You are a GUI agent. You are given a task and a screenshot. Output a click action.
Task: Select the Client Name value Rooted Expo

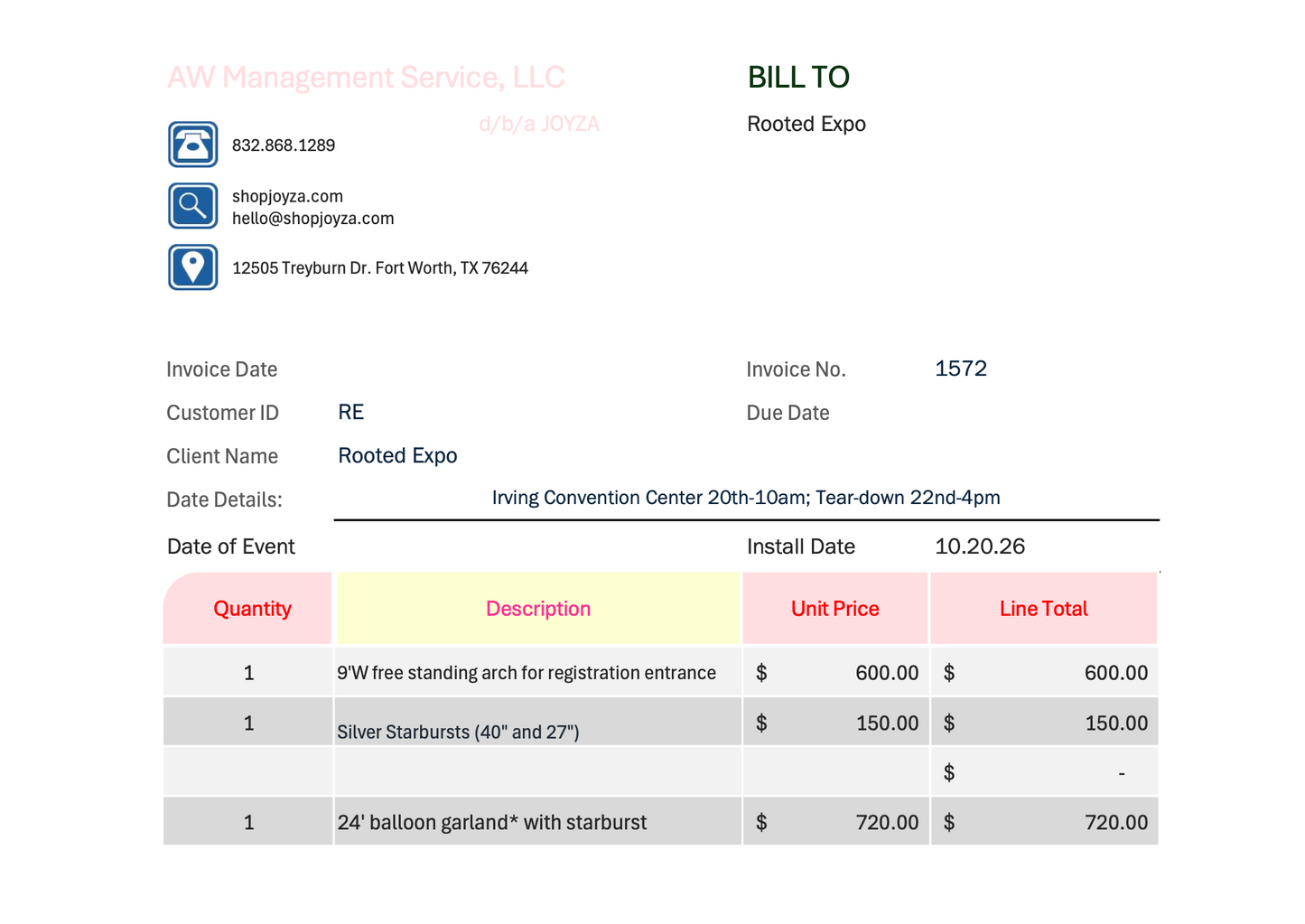(x=397, y=455)
